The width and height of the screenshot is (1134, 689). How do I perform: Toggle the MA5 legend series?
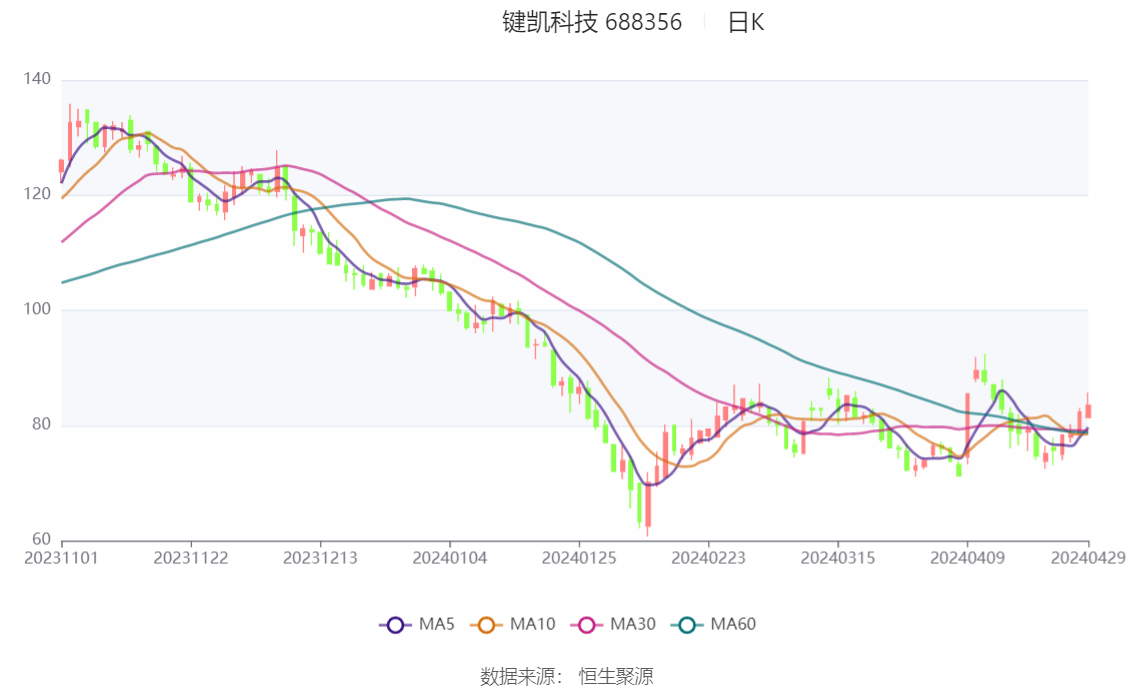pyautogui.click(x=417, y=625)
